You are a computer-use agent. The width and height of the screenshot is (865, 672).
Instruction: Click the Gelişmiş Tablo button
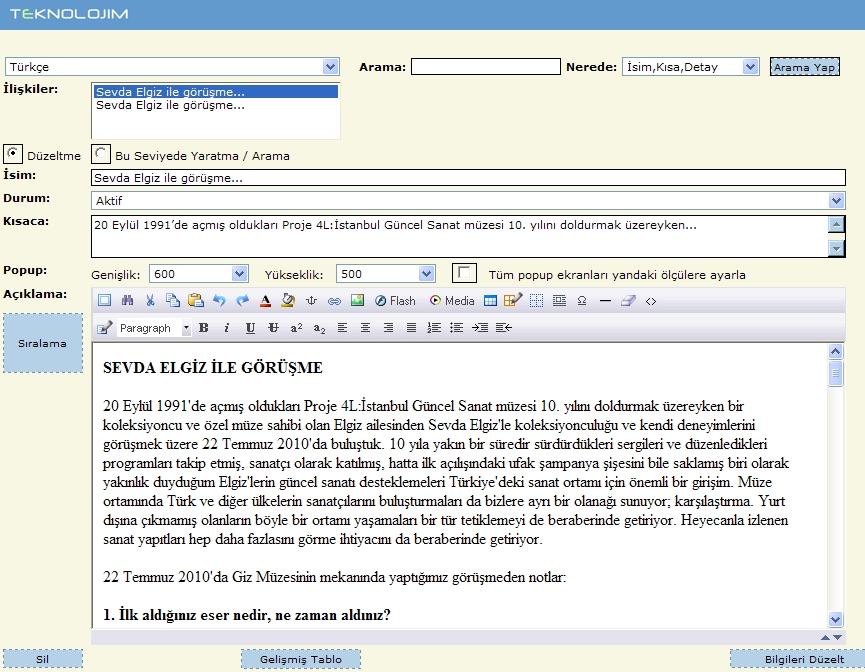point(301,659)
